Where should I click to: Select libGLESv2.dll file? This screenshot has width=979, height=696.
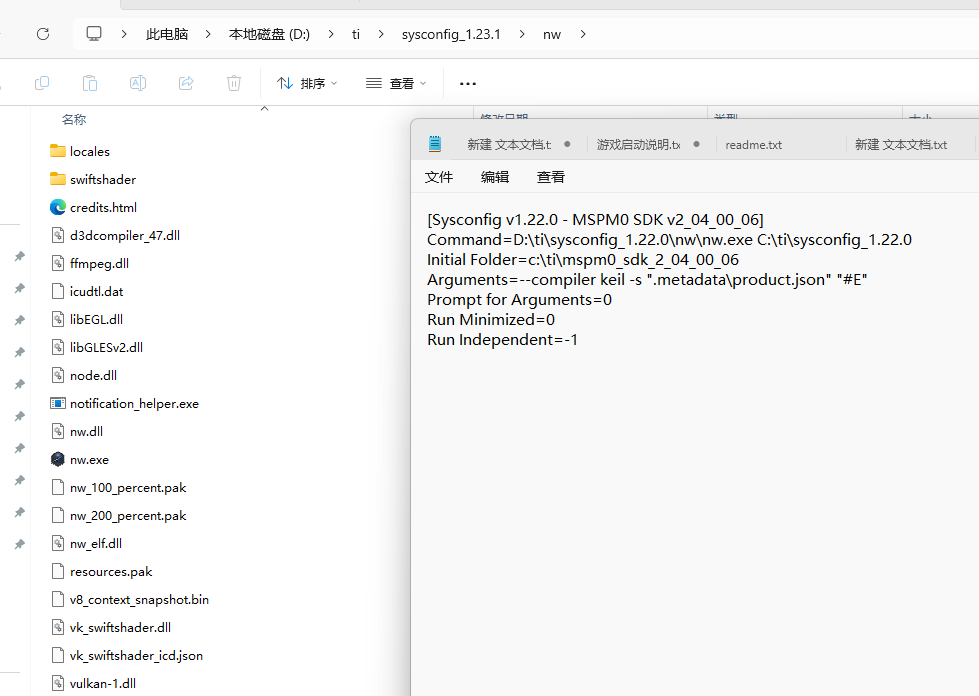(106, 347)
